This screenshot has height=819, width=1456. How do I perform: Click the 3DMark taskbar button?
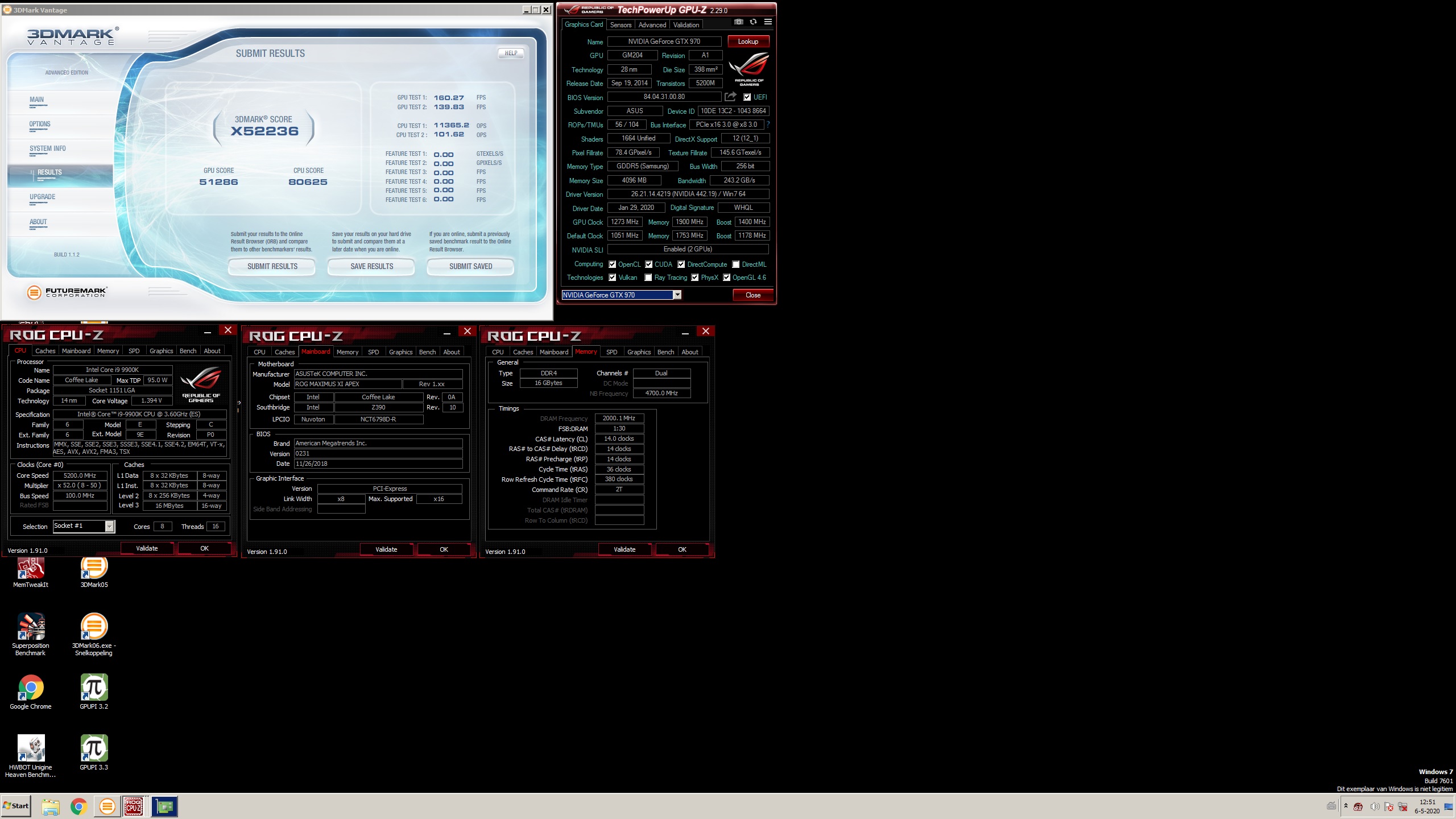click(x=107, y=806)
